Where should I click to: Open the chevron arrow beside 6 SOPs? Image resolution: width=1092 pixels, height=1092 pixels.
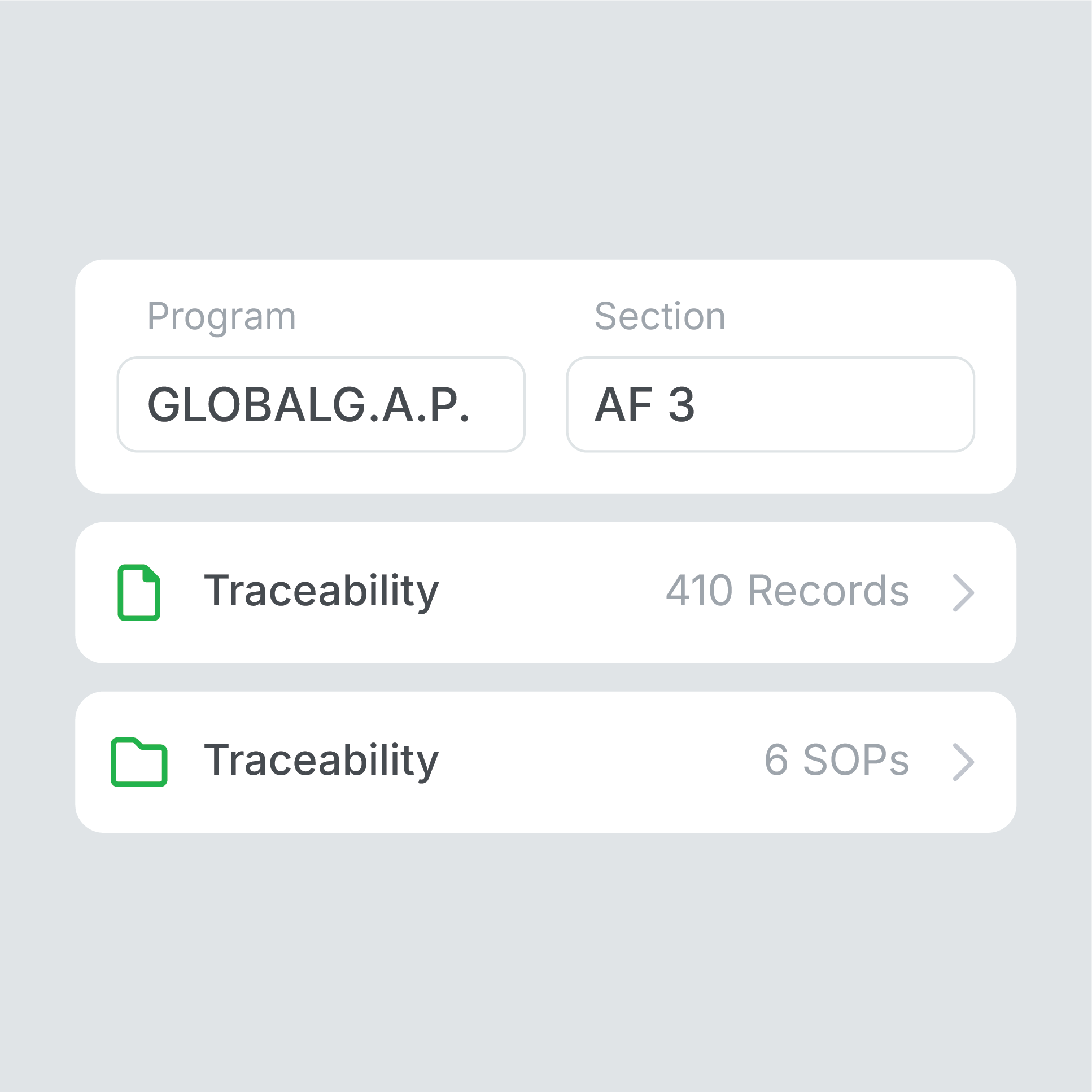click(x=963, y=761)
